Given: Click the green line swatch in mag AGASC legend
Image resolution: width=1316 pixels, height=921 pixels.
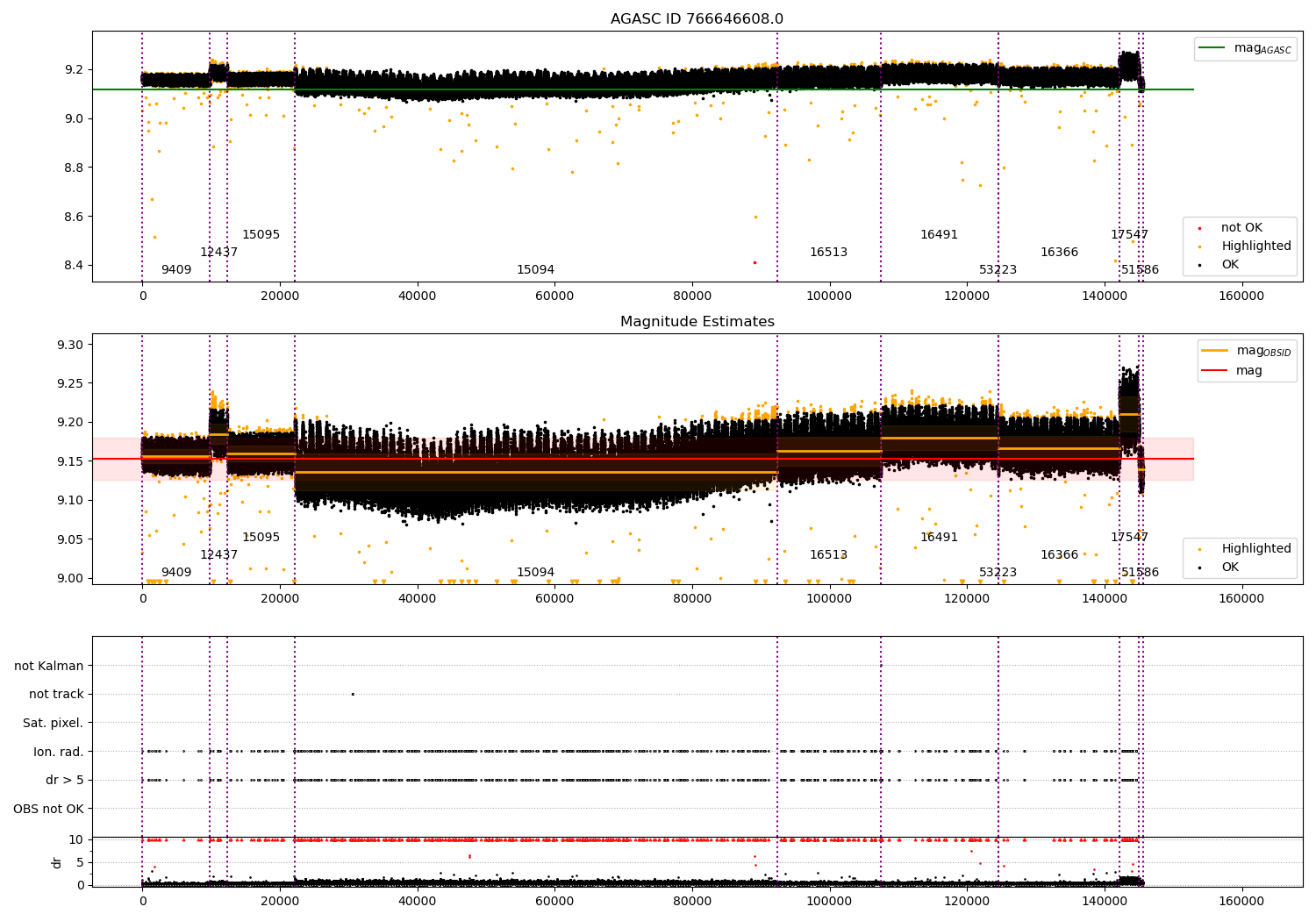Looking at the screenshot, I should (1212, 47).
